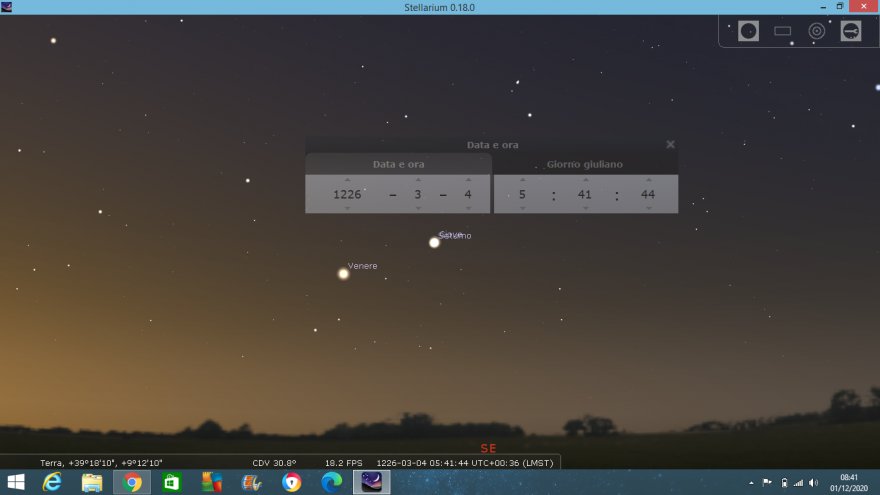Open the Windows Start menu

(15, 482)
